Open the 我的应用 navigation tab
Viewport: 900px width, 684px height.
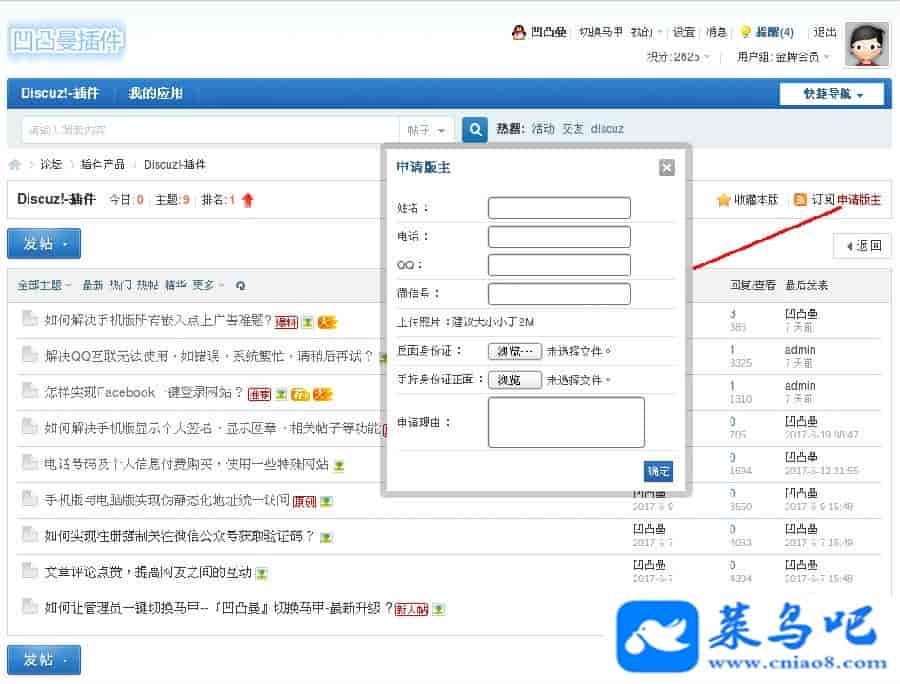coord(156,94)
